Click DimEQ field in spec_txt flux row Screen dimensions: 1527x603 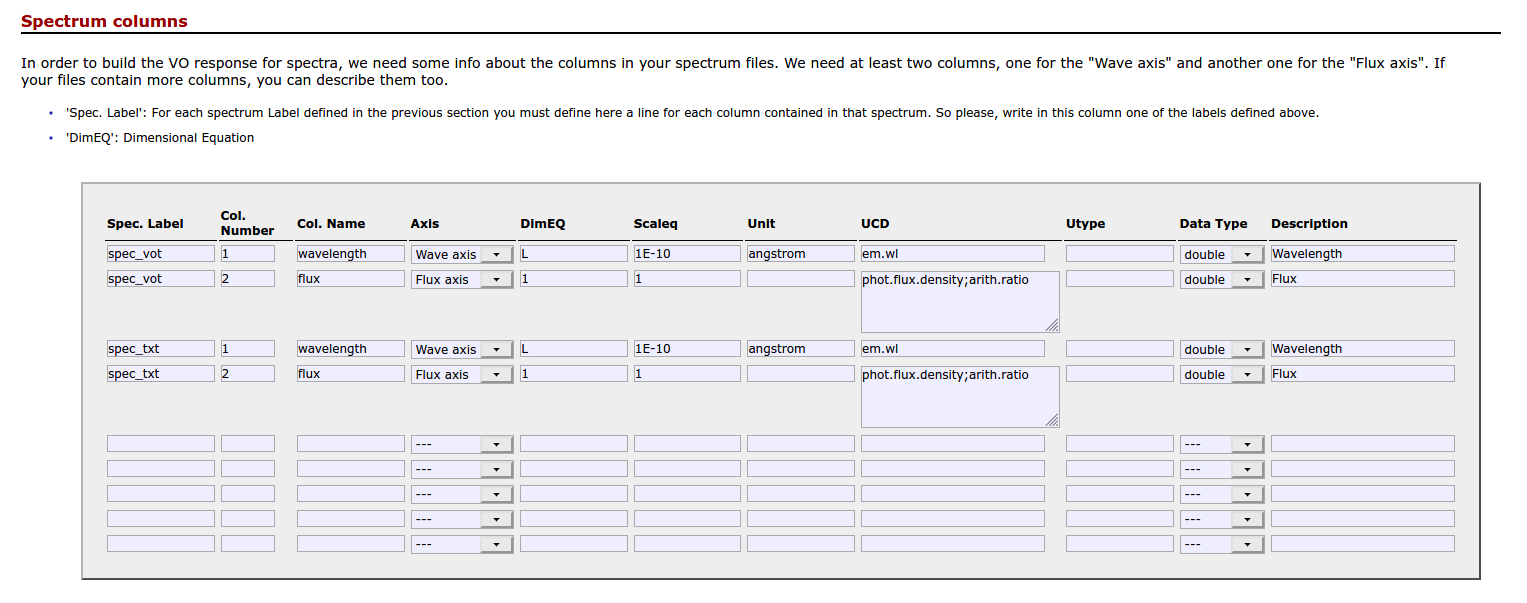[574, 374]
